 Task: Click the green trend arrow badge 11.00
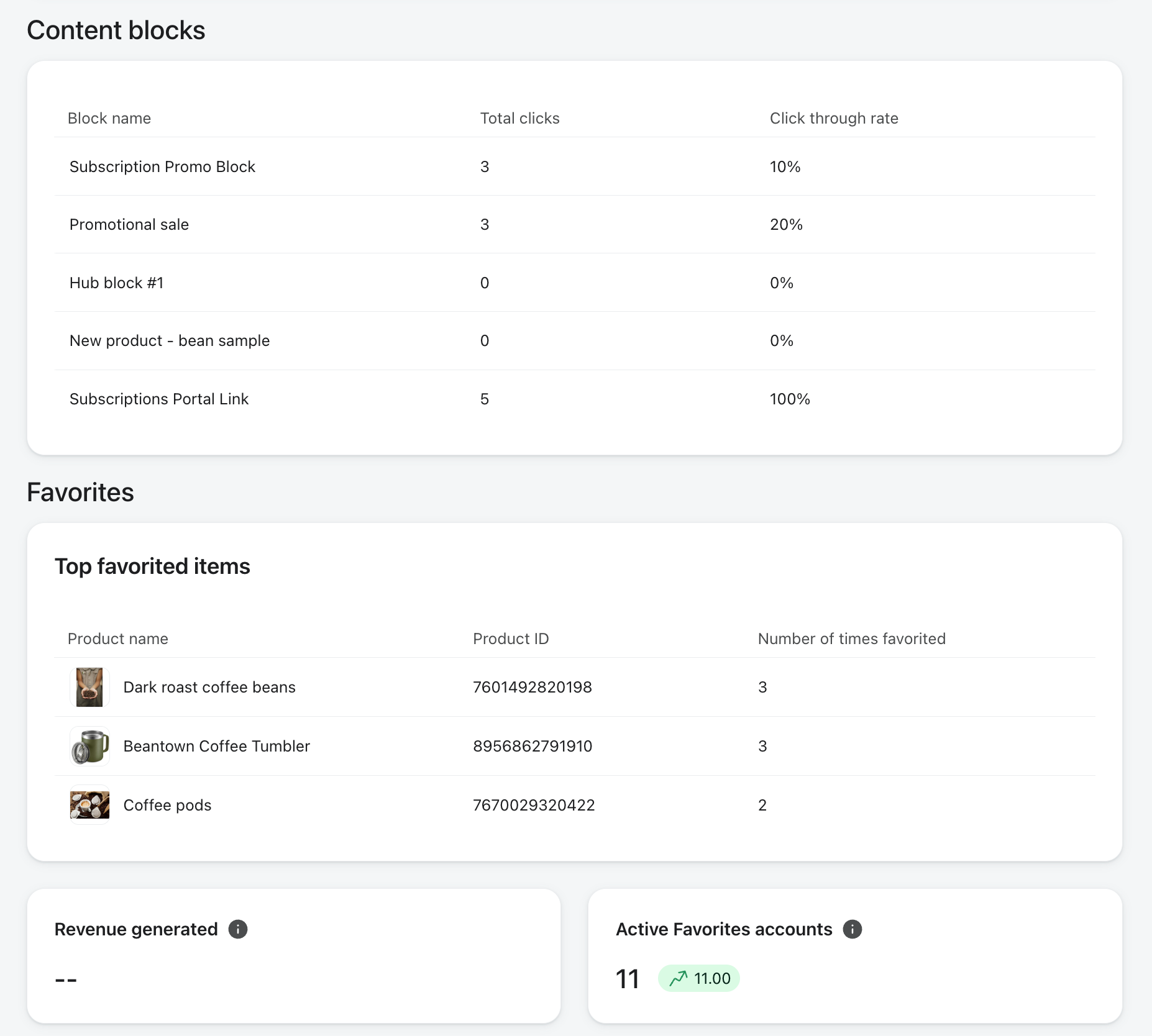coord(699,978)
